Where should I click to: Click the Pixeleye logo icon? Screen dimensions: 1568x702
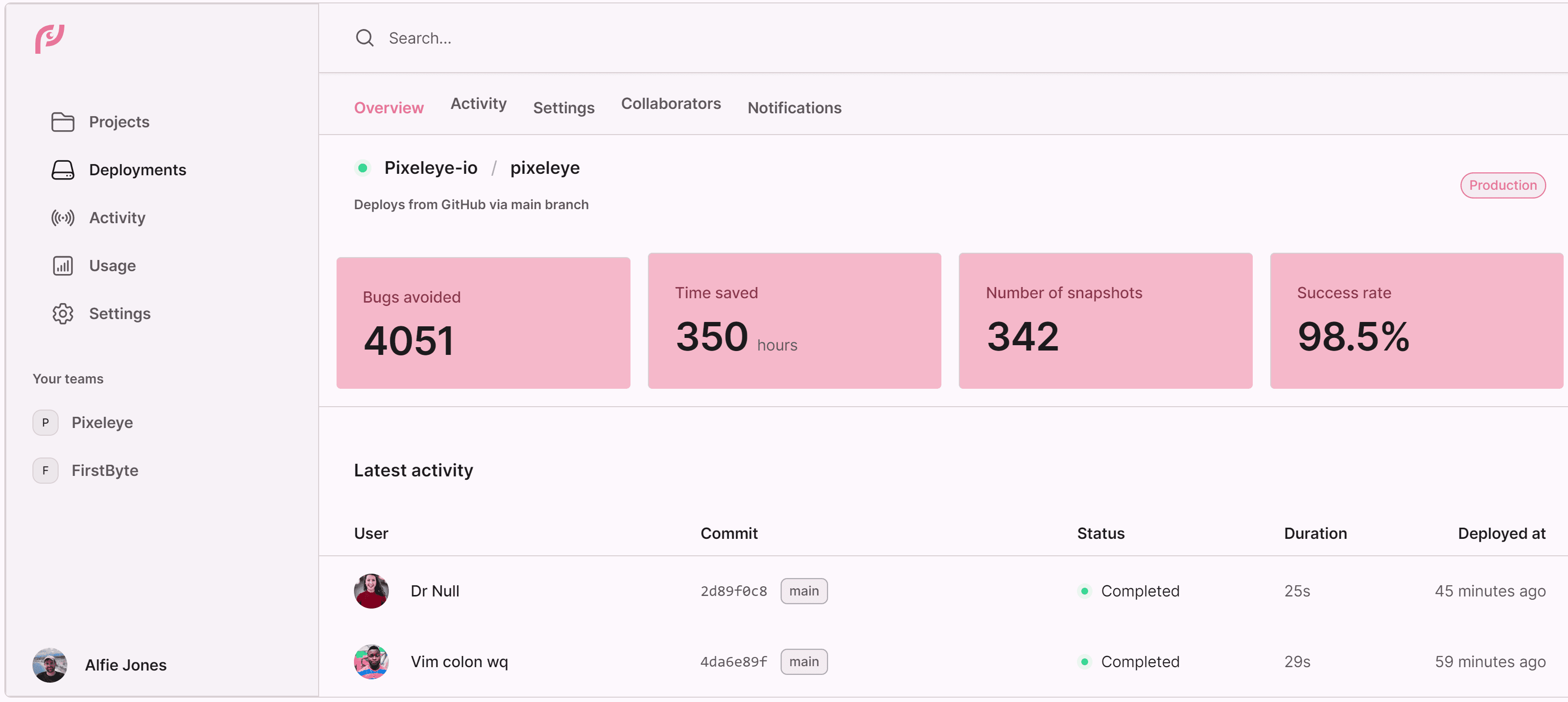[49, 39]
